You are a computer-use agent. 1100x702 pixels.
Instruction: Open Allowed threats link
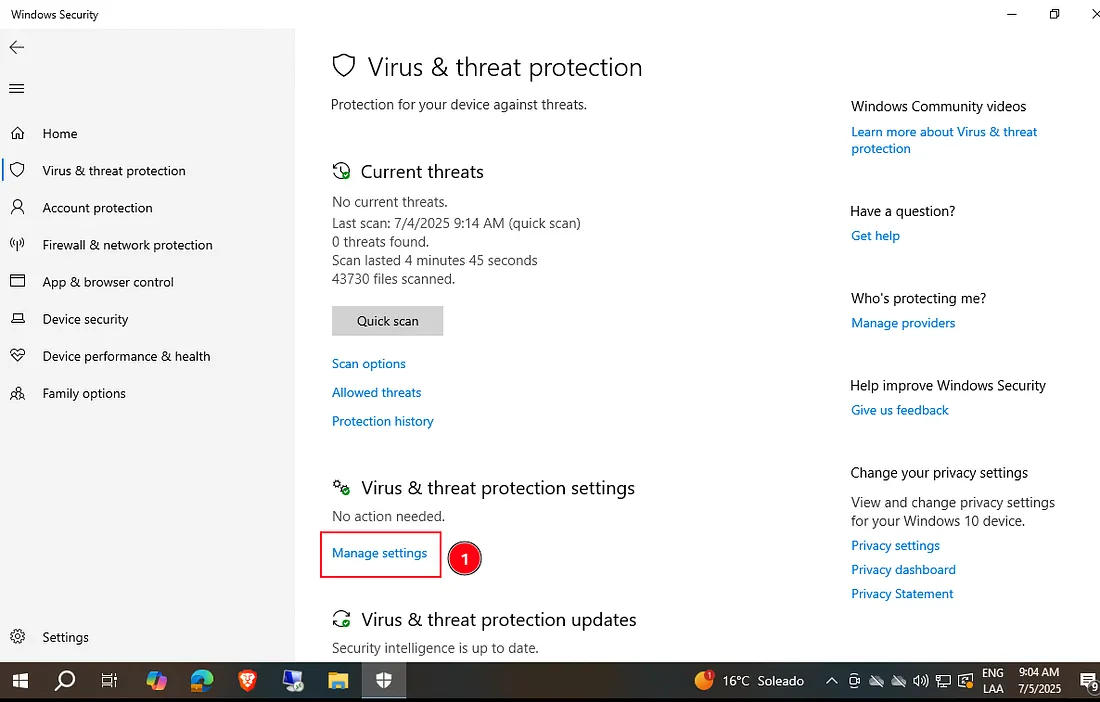click(x=376, y=392)
